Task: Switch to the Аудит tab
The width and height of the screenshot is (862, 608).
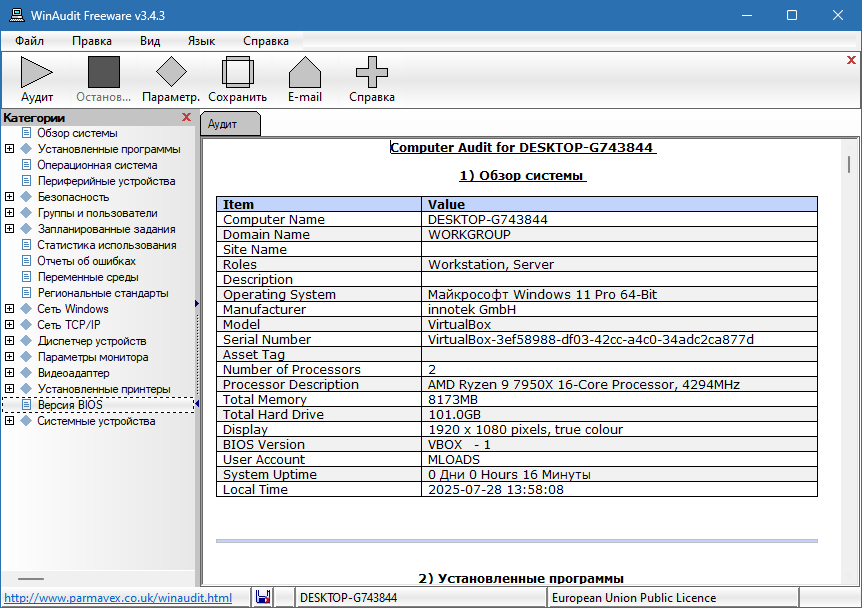Action: 230,124
